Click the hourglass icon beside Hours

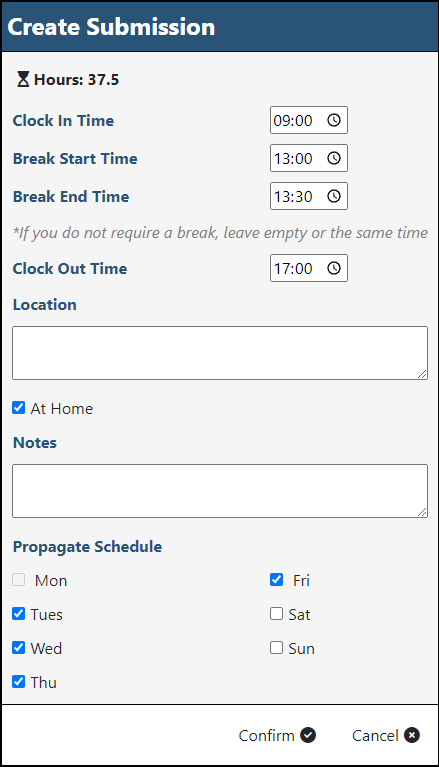[x=23, y=79]
